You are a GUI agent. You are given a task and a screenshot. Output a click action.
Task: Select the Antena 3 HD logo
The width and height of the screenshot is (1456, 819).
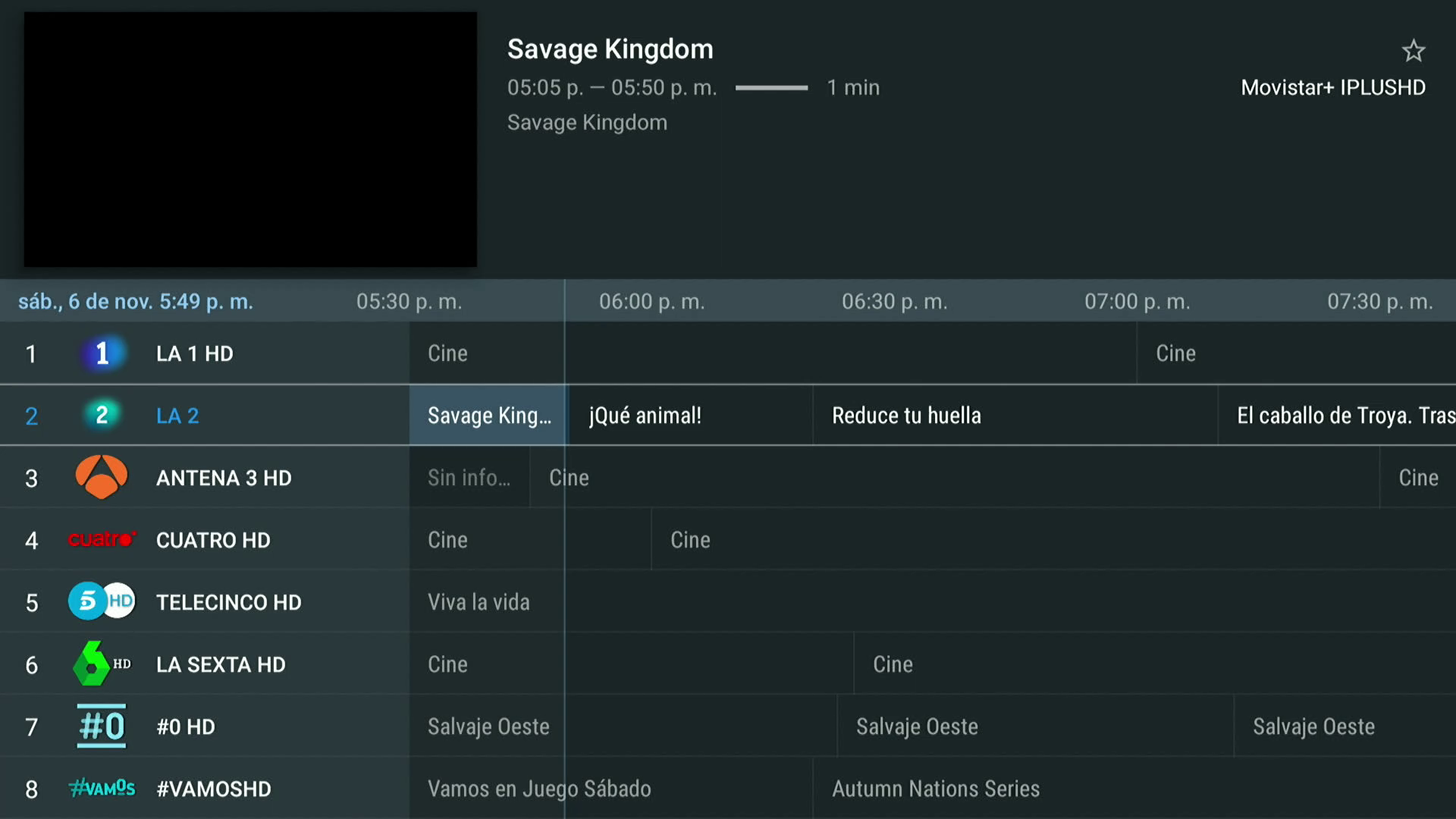(x=102, y=477)
